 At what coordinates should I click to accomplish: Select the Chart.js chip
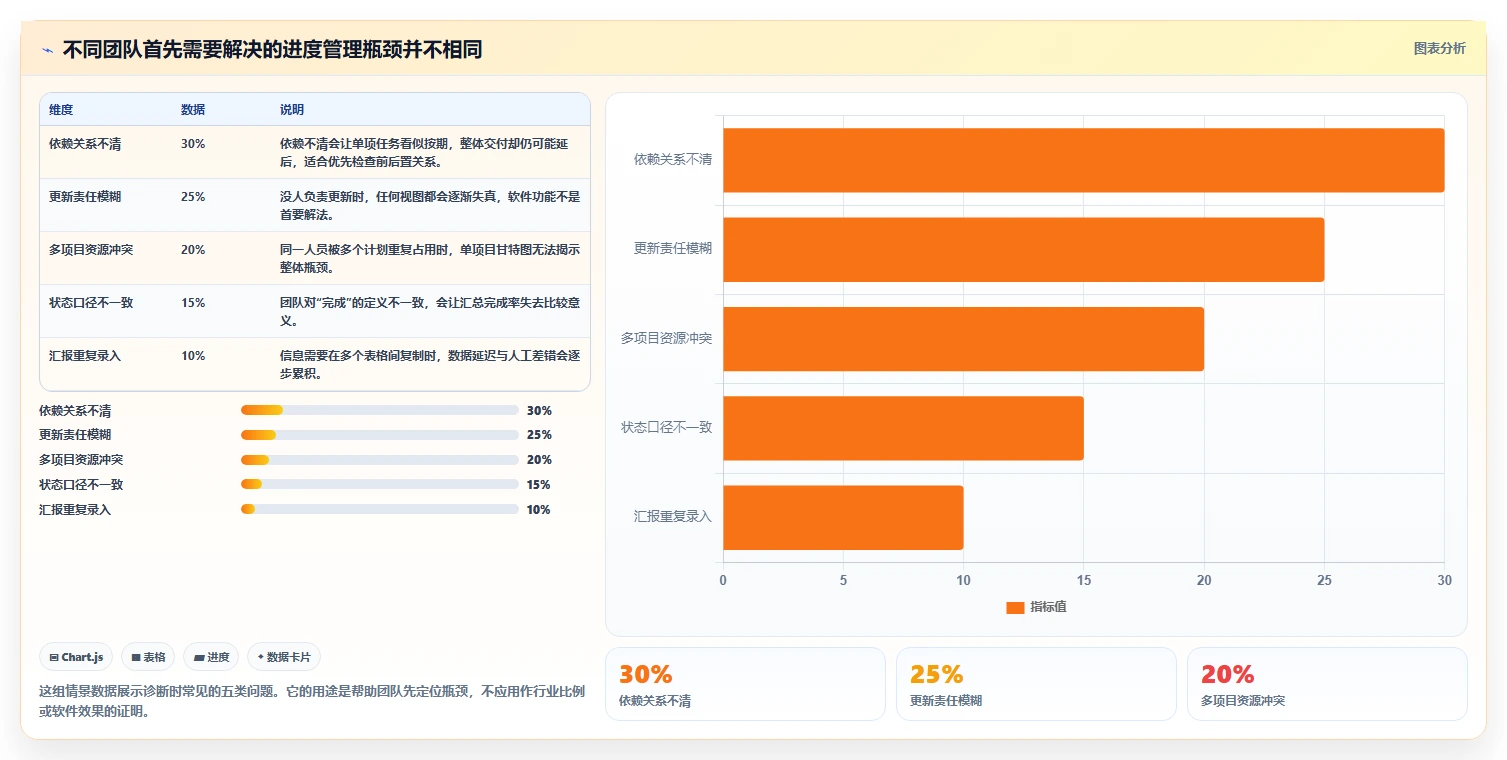pos(77,657)
